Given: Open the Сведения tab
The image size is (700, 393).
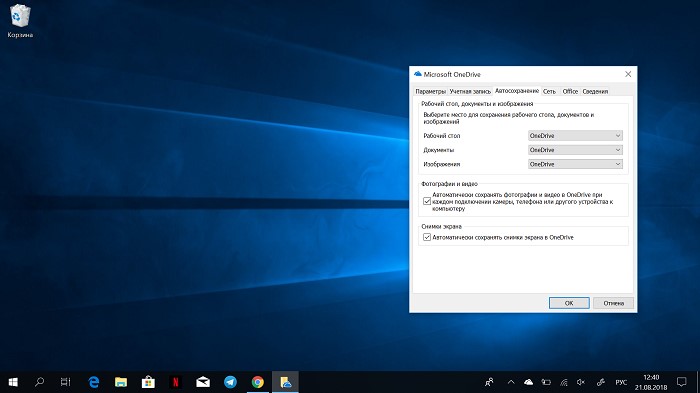Looking at the screenshot, I should click(x=595, y=91).
